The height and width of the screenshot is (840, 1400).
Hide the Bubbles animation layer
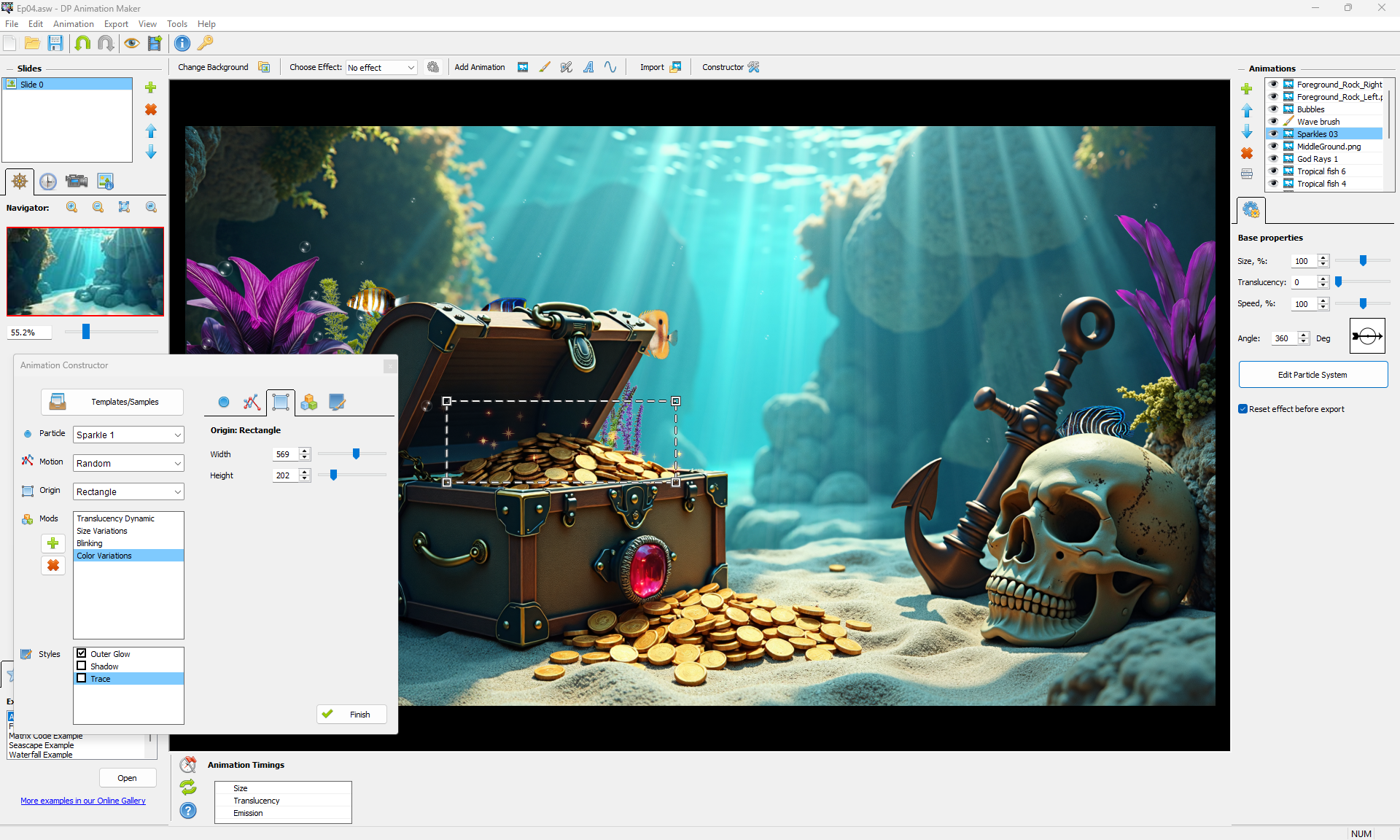pyautogui.click(x=1274, y=109)
